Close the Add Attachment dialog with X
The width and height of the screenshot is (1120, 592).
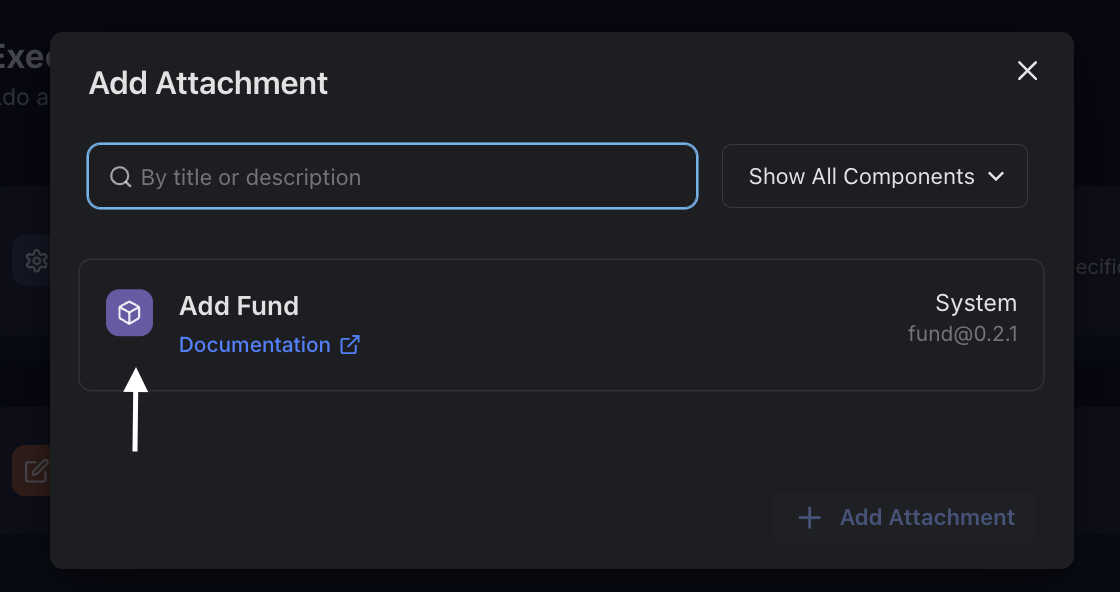click(x=1027, y=71)
